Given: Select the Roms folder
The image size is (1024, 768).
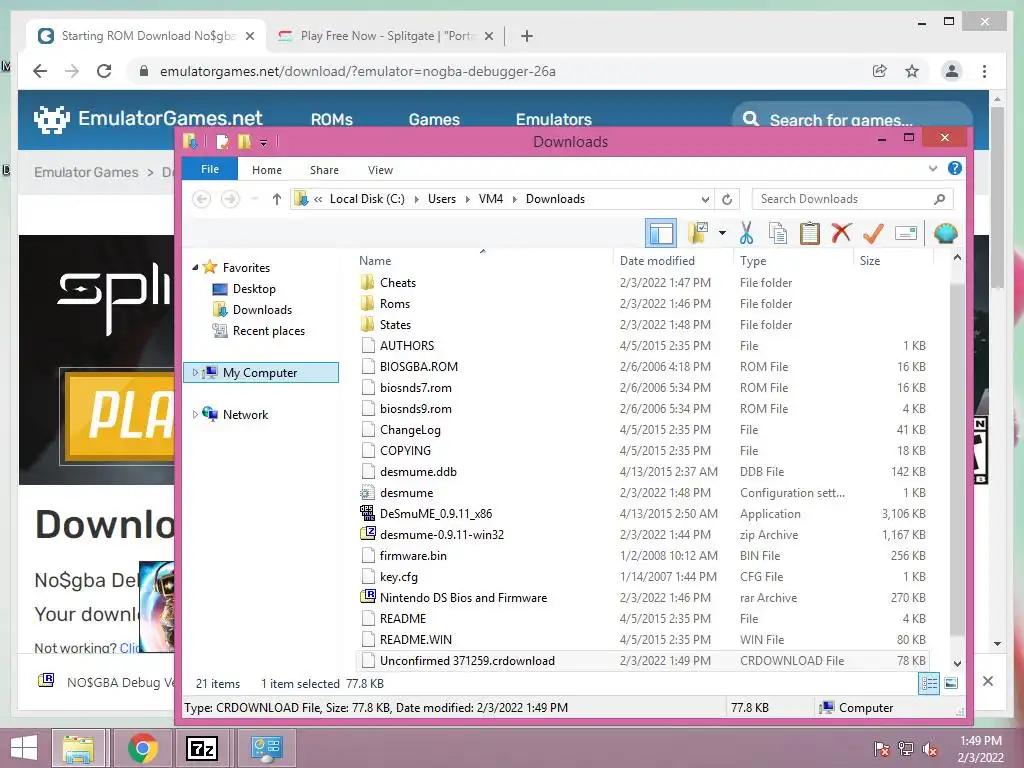Looking at the screenshot, I should coord(394,304).
